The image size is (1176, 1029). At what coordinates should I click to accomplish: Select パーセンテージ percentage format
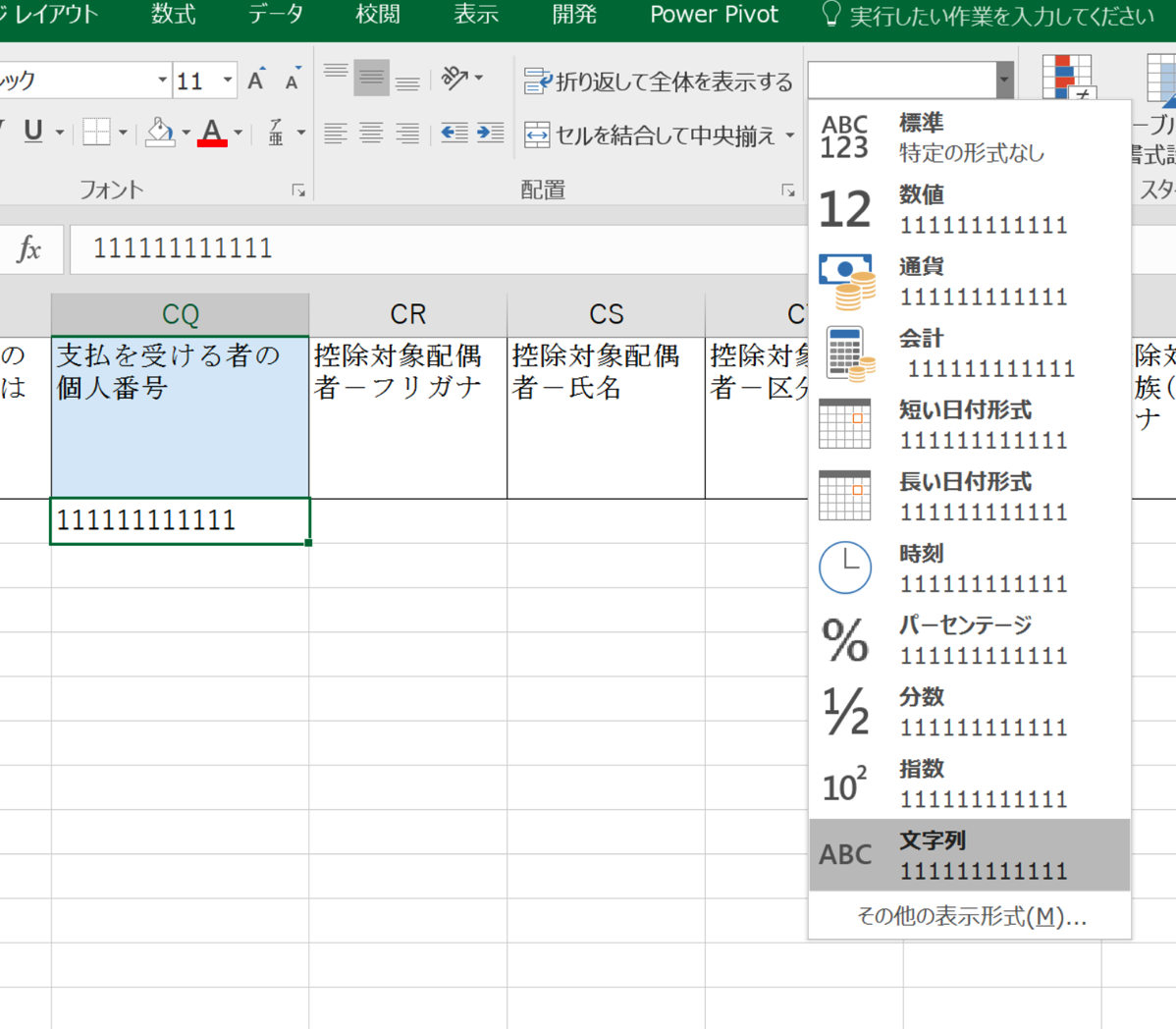(x=970, y=640)
